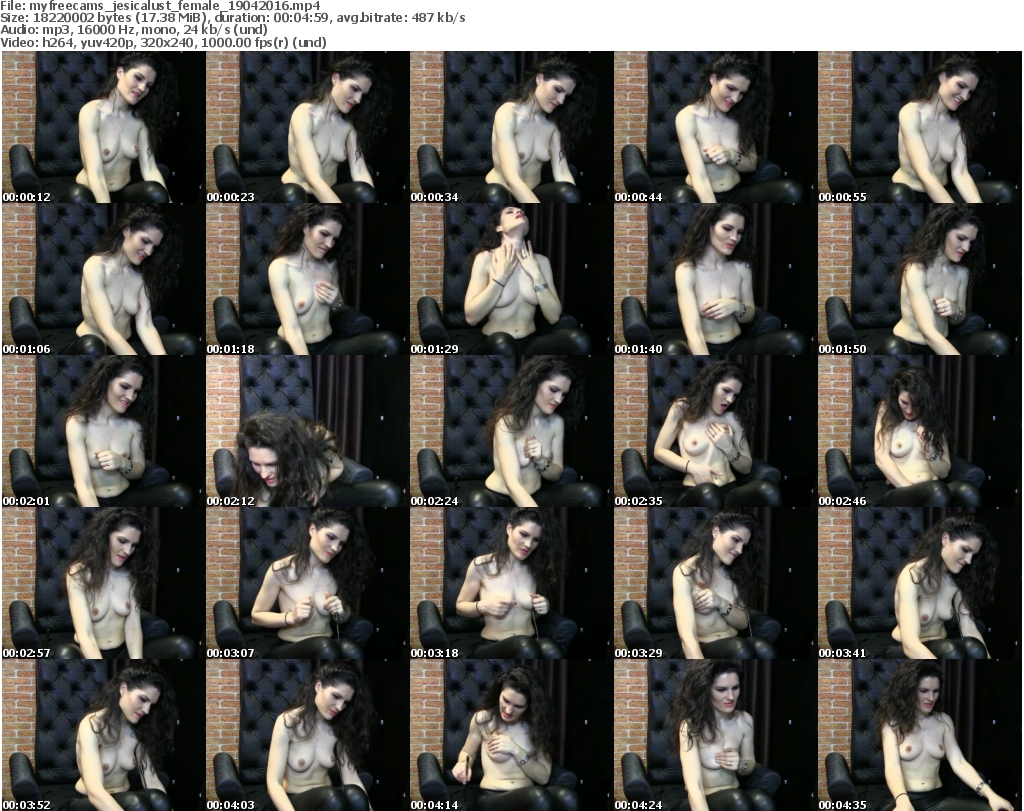Click the frame thumbnail stamped 00:02:12
Image resolution: width=1024 pixels, height=811 pixels.
[307, 432]
